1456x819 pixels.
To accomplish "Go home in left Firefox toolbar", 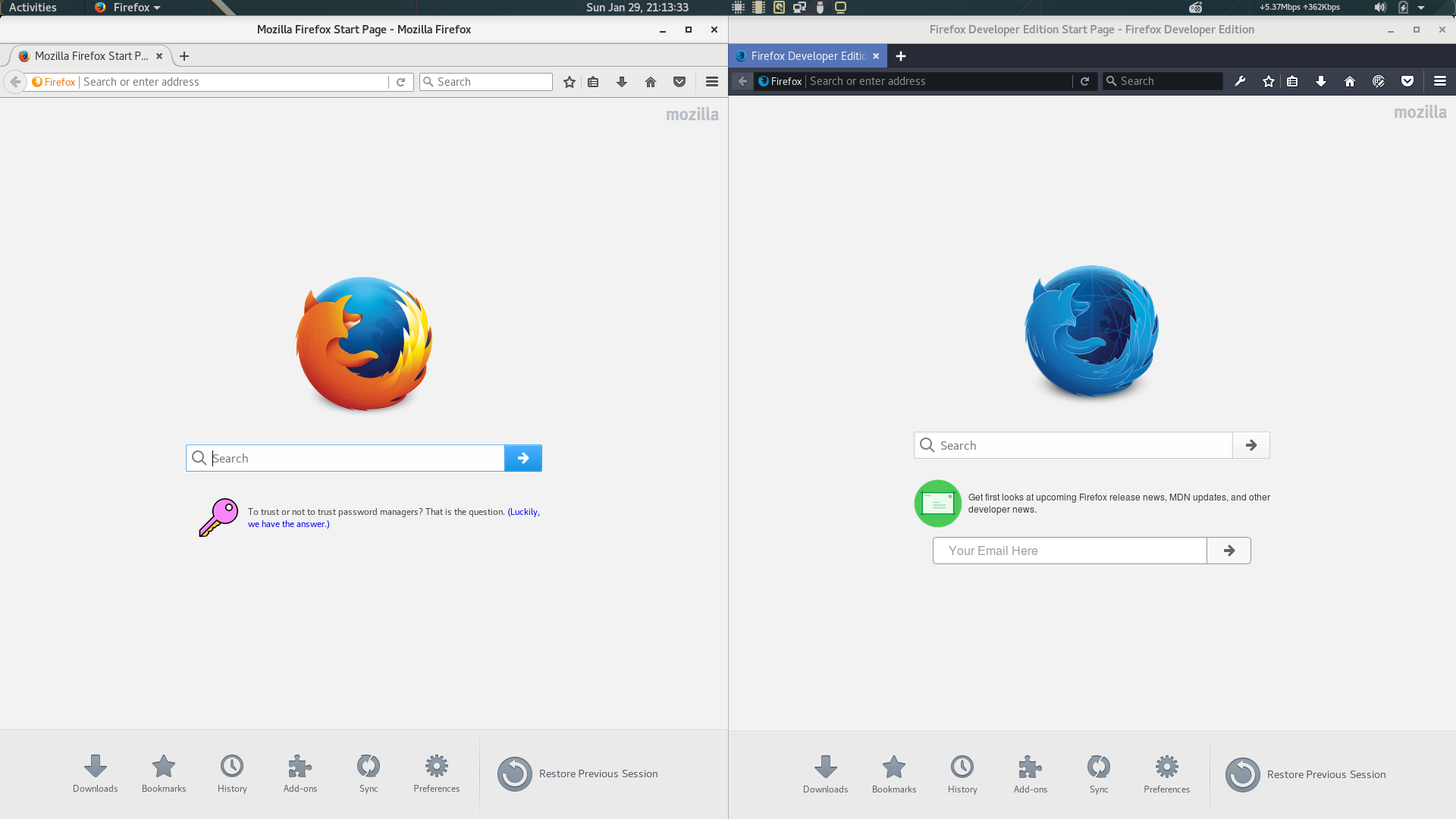I will (651, 82).
